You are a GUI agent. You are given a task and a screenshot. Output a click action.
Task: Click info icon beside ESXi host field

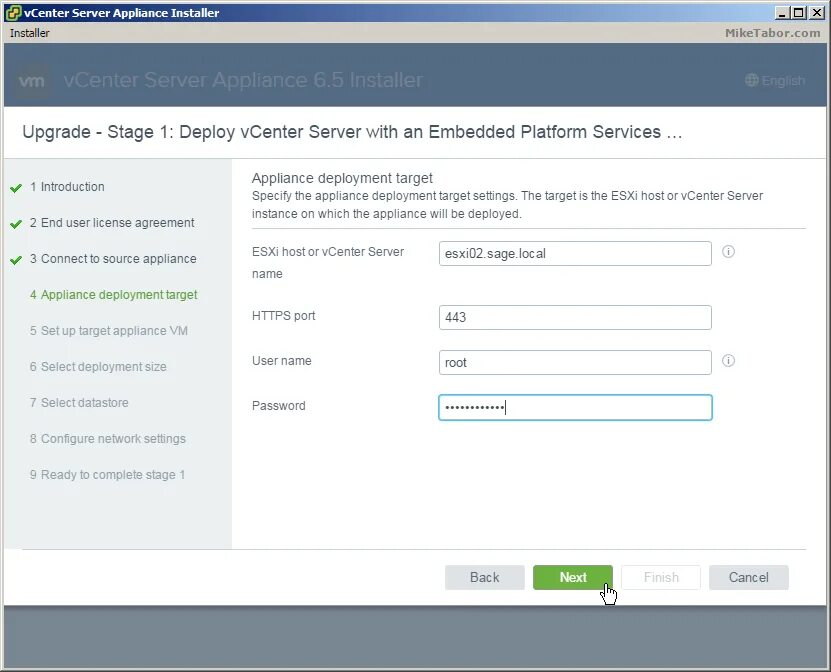tap(728, 252)
